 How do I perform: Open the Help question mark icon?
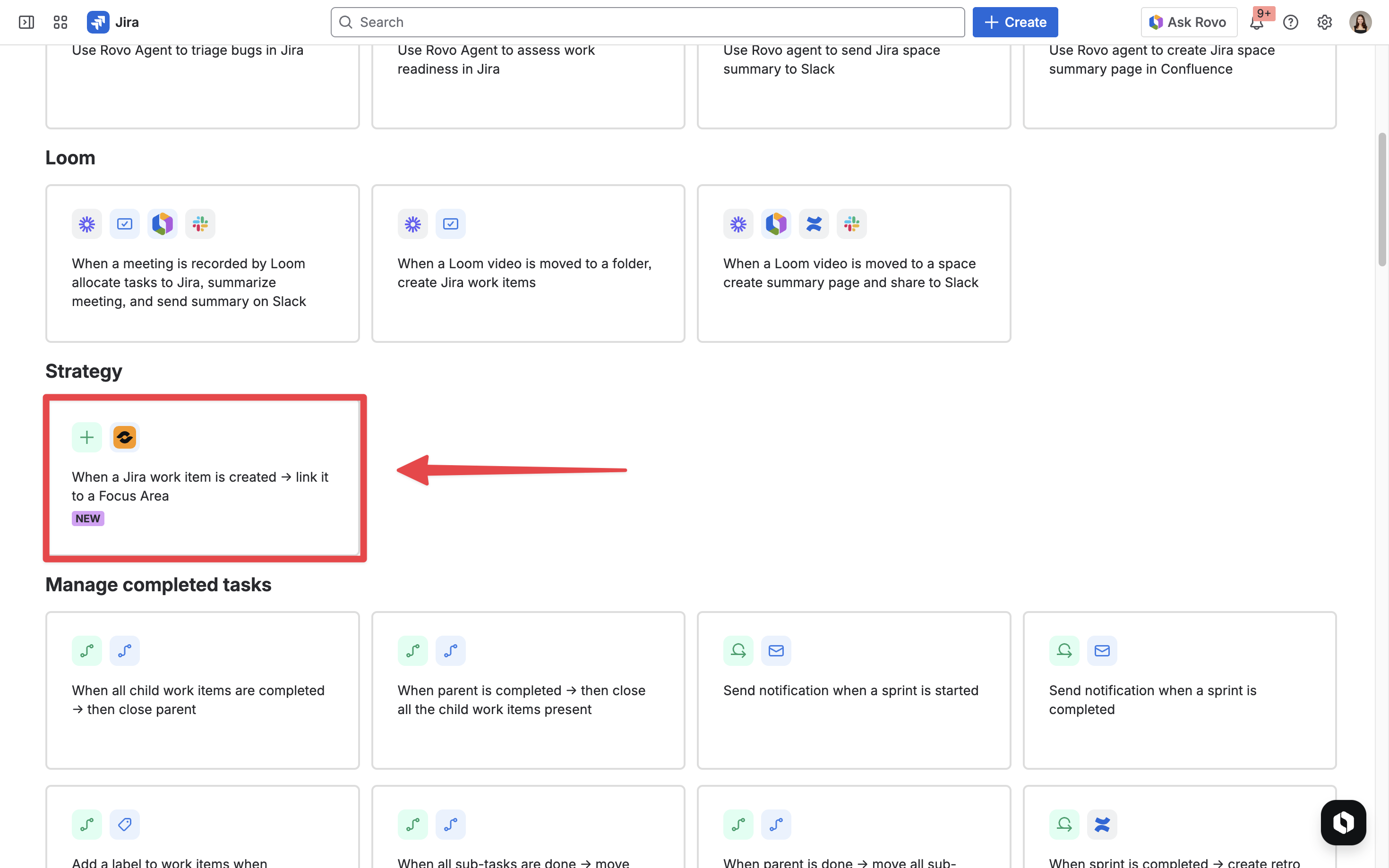coord(1290,22)
